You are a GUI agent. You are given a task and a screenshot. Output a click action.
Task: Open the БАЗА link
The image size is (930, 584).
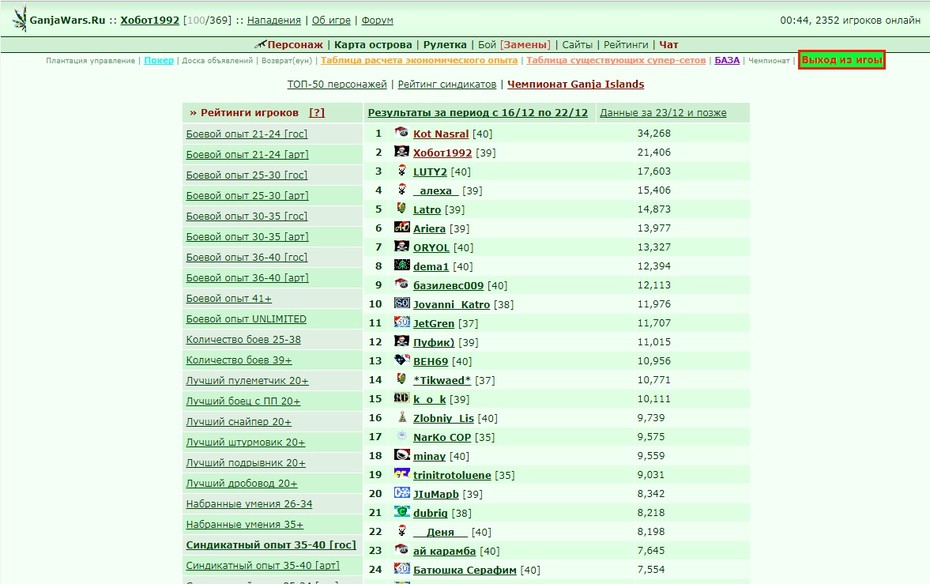click(x=727, y=60)
